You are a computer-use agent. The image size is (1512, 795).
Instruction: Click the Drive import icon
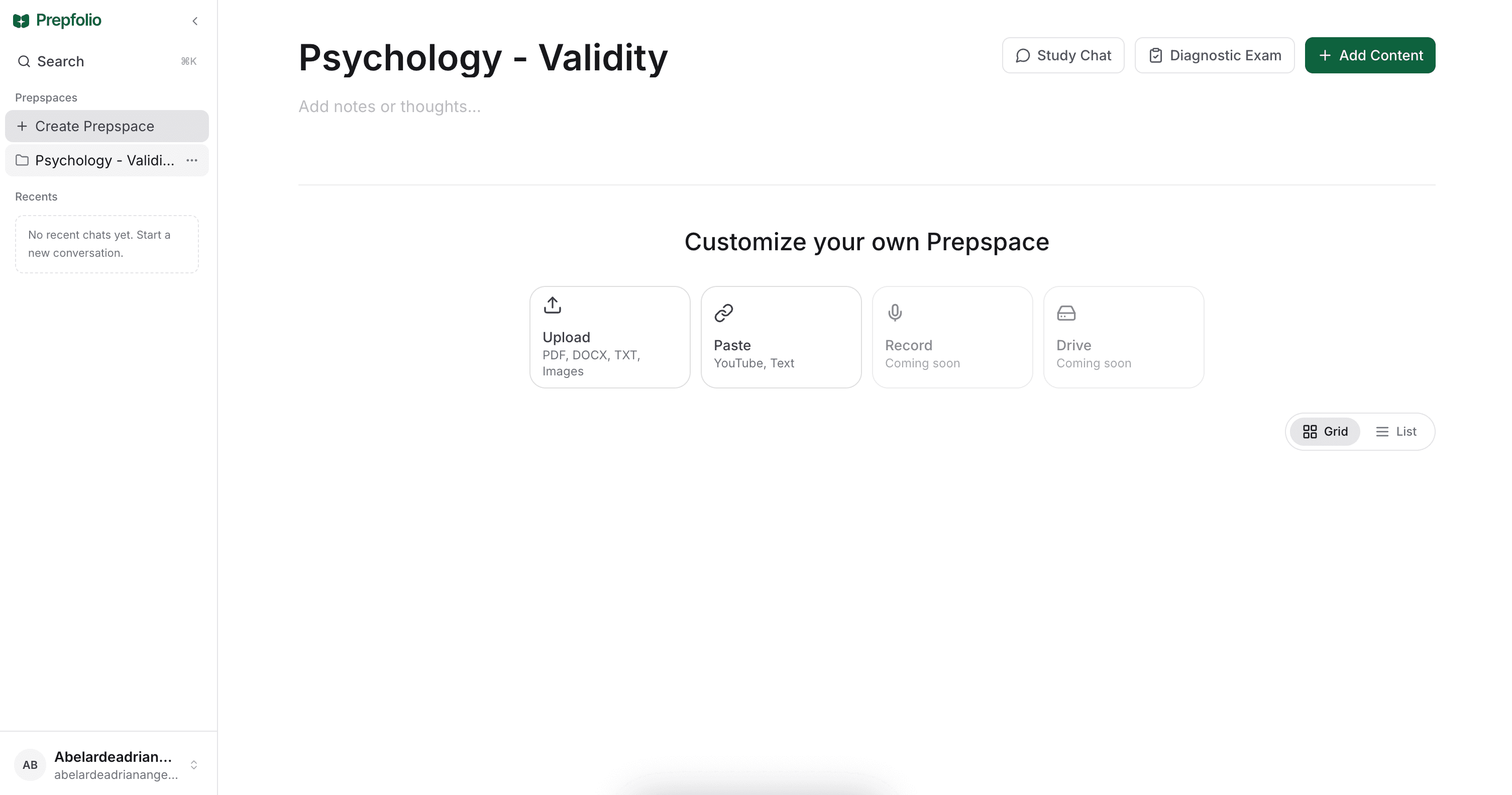(x=1066, y=313)
